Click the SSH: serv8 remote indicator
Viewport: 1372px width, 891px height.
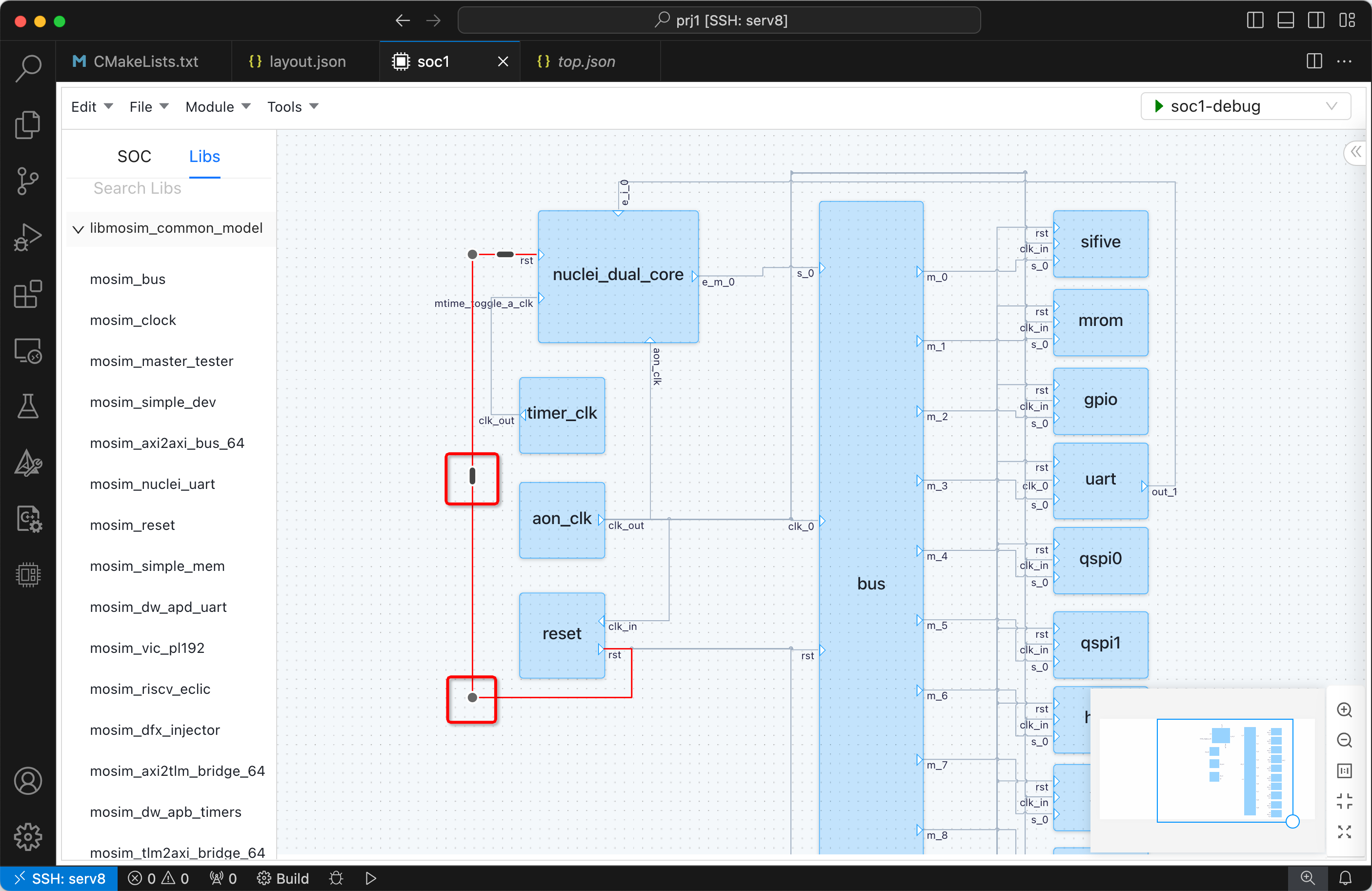point(60,878)
